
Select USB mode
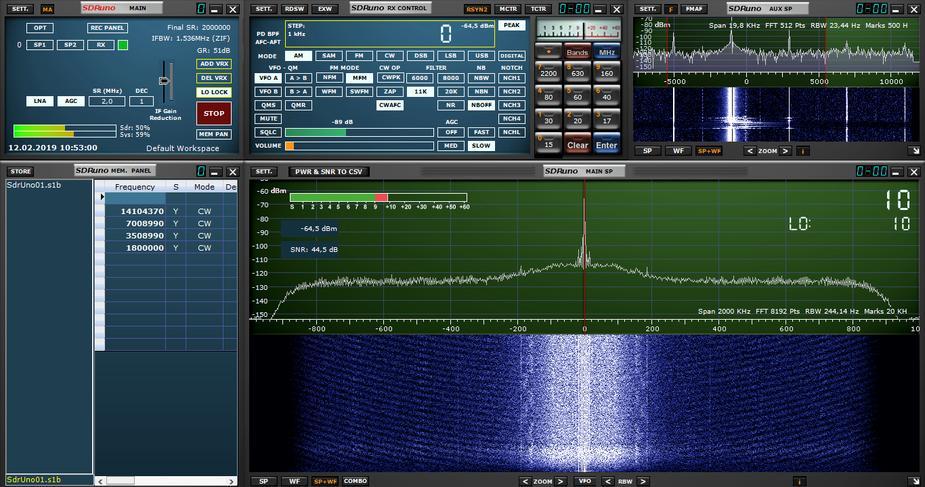(481, 55)
